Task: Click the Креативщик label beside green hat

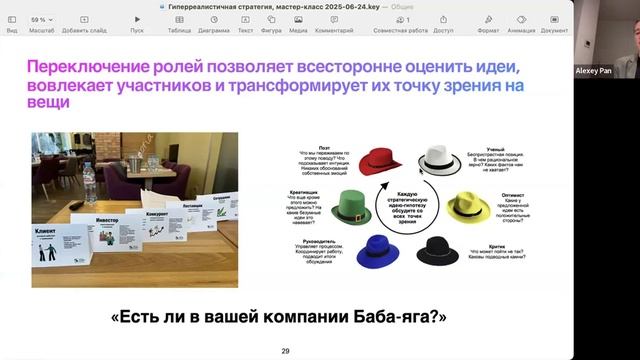Action: point(304,192)
